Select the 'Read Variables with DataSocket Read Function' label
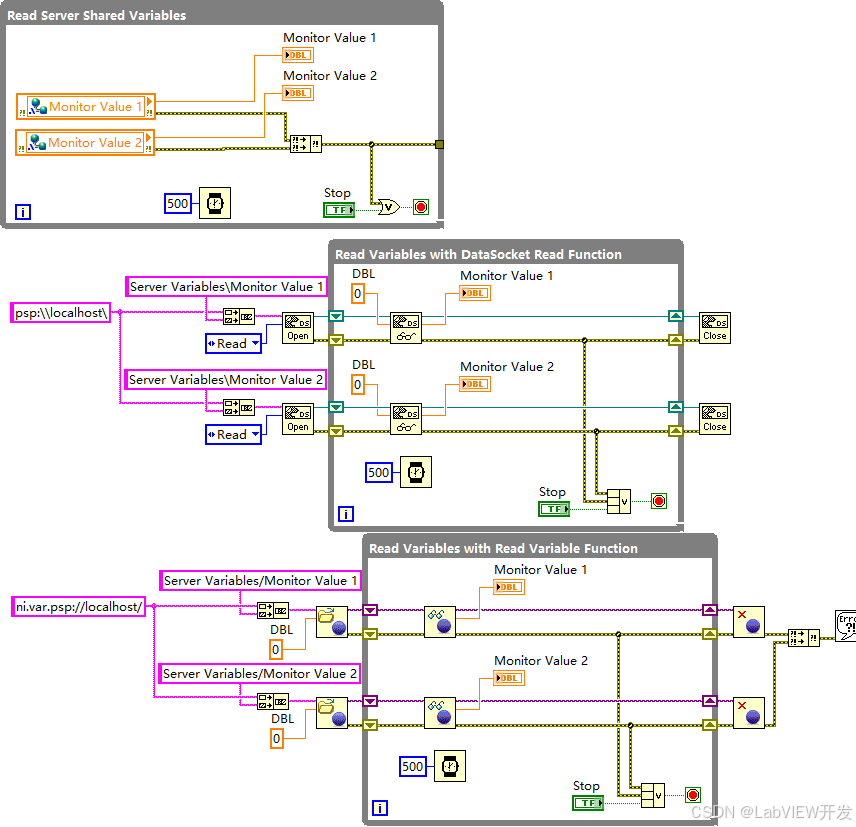856x827 pixels. point(478,254)
